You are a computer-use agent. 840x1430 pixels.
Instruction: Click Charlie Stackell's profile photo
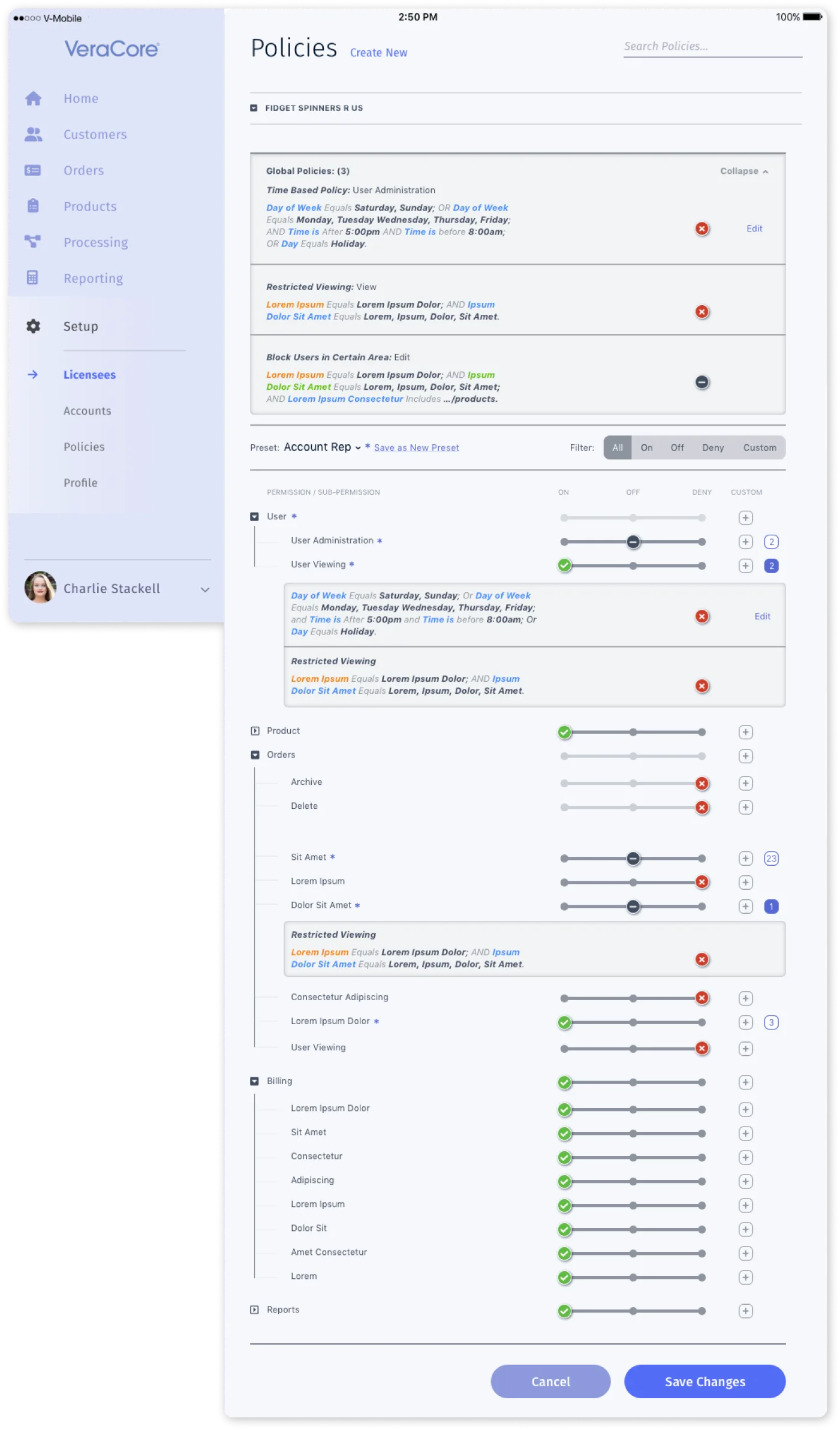point(40,588)
